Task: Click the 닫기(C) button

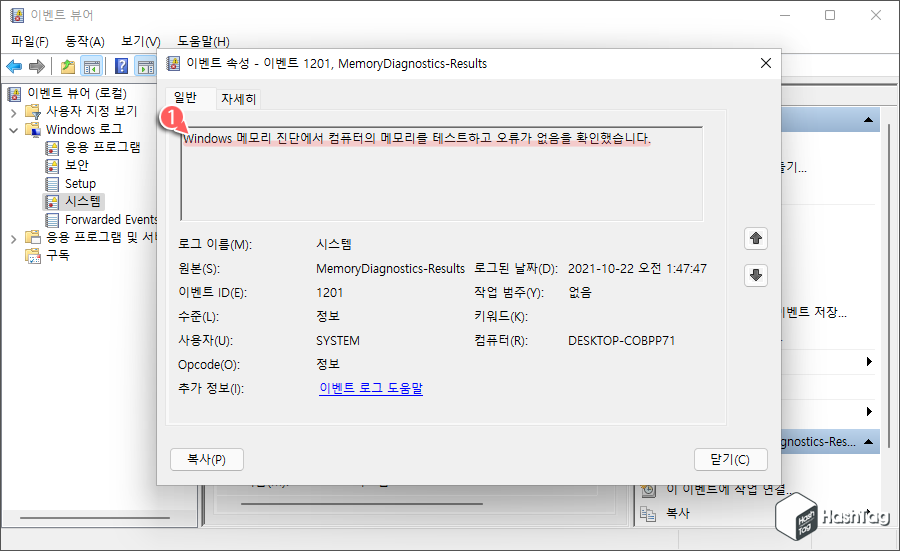Action: tap(730, 459)
